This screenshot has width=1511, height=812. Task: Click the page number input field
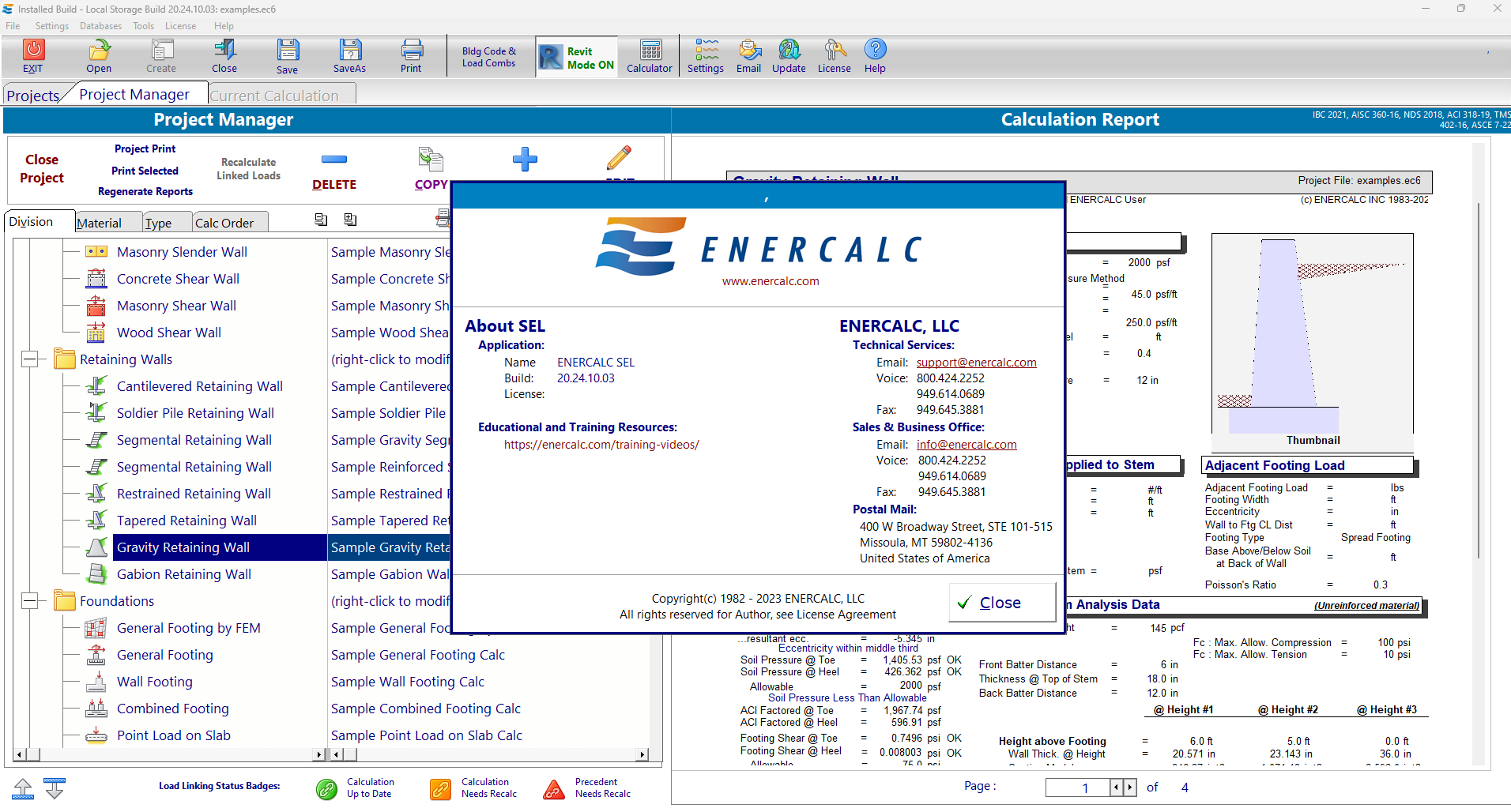(x=1077, y=788)
